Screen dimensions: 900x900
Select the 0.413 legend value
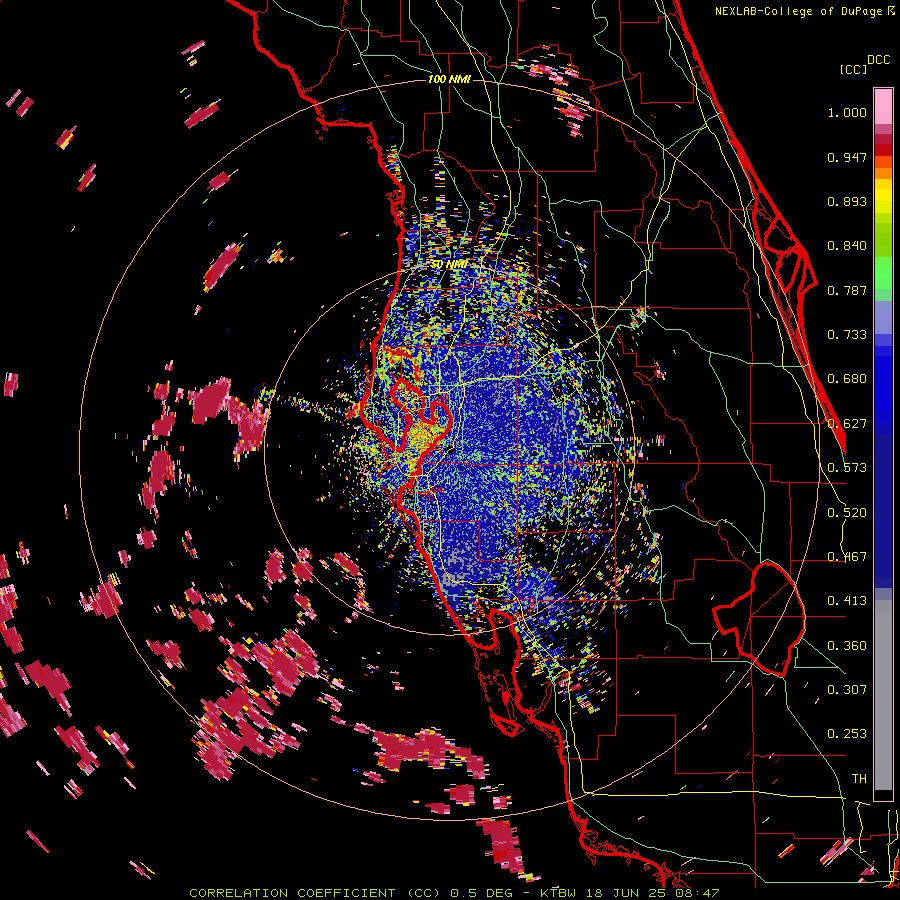tap(847, 601)
